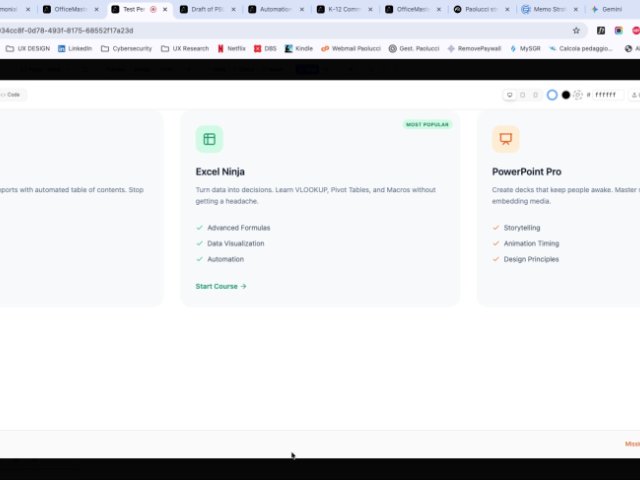Toggle the Code view button
The image size is (640, 480).
coord(13,95)
